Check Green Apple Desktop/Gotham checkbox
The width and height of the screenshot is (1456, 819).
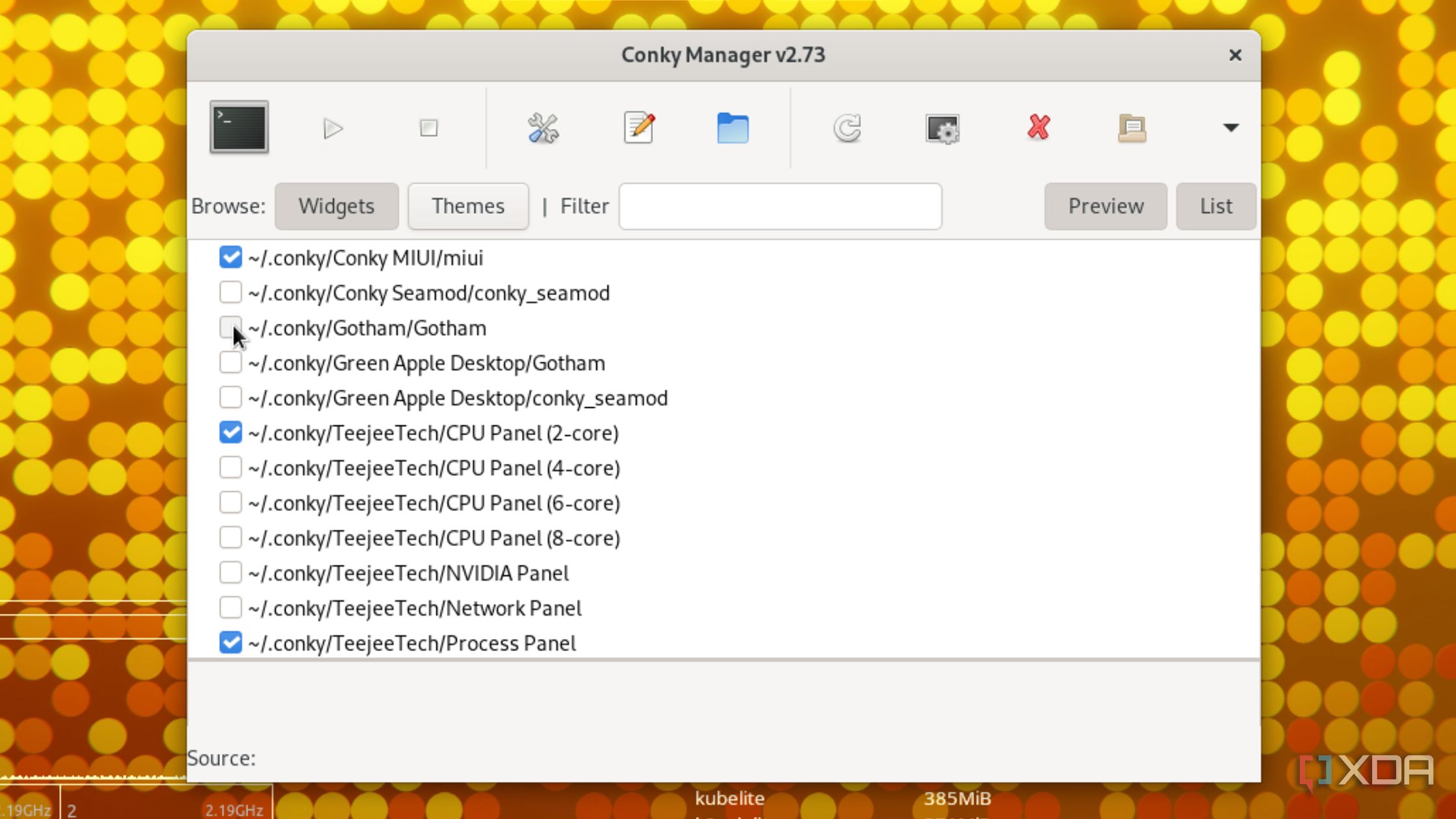230,362
